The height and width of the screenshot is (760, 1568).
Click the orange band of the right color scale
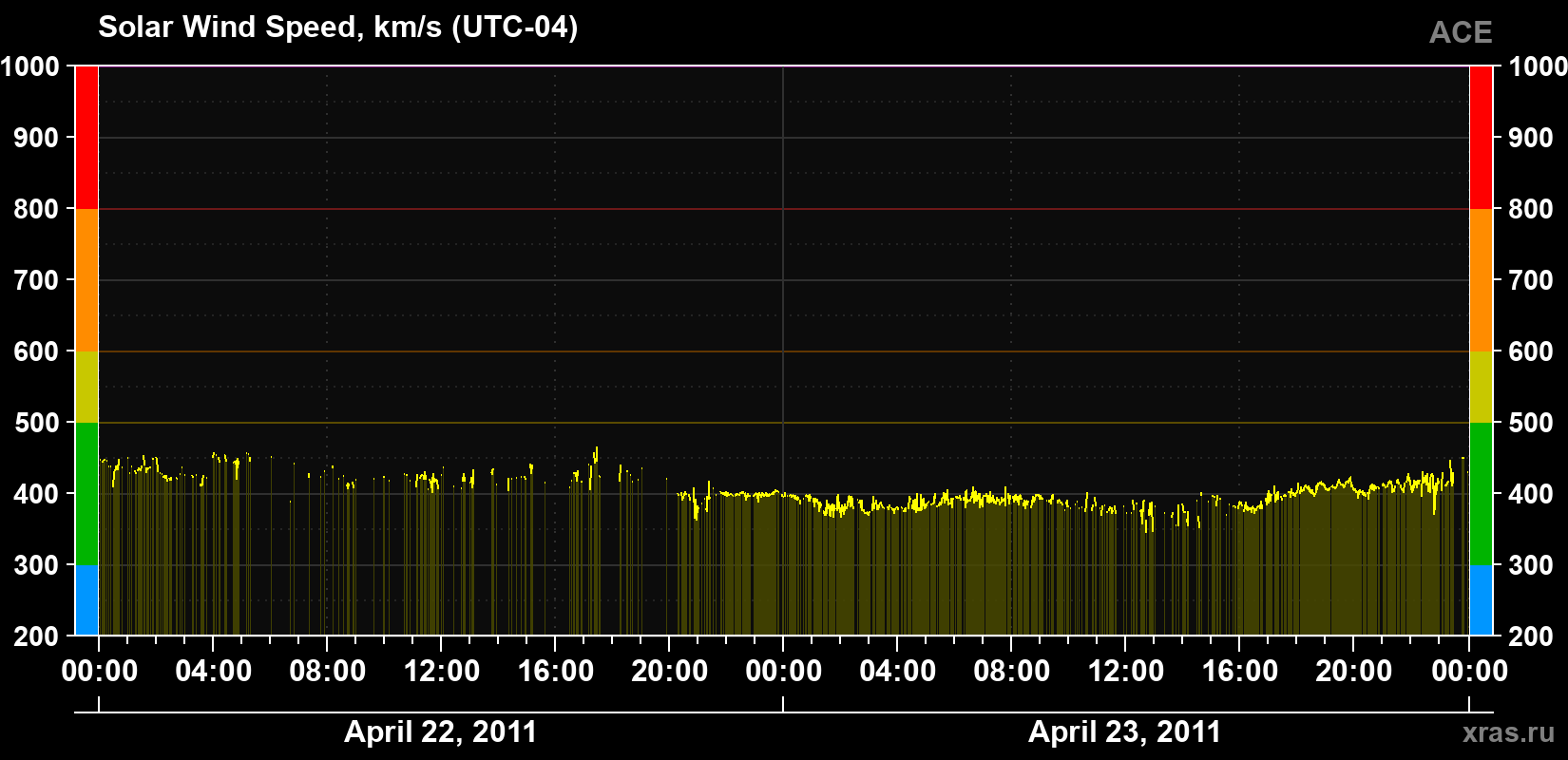(1481, 280)
